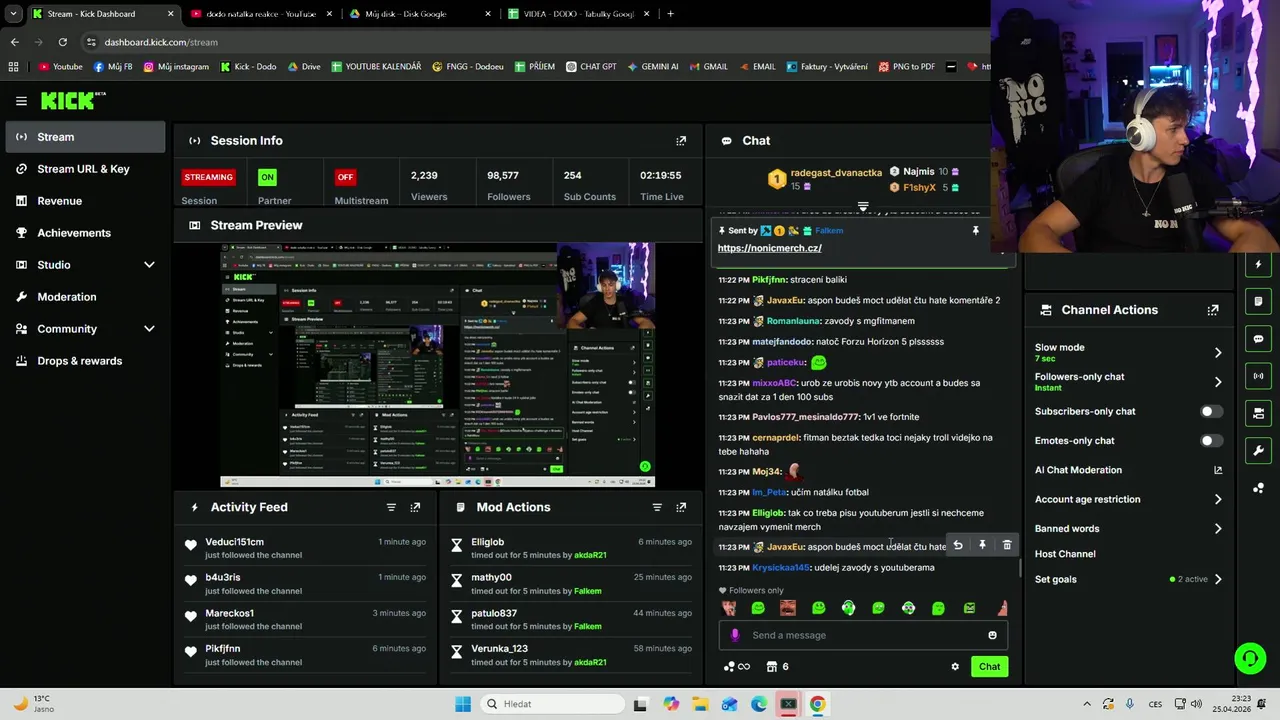Click the three-dots widget sidebar icon
Image resolution: width=1280 pixels, height=720 pixels.
tap(1258, 488)
